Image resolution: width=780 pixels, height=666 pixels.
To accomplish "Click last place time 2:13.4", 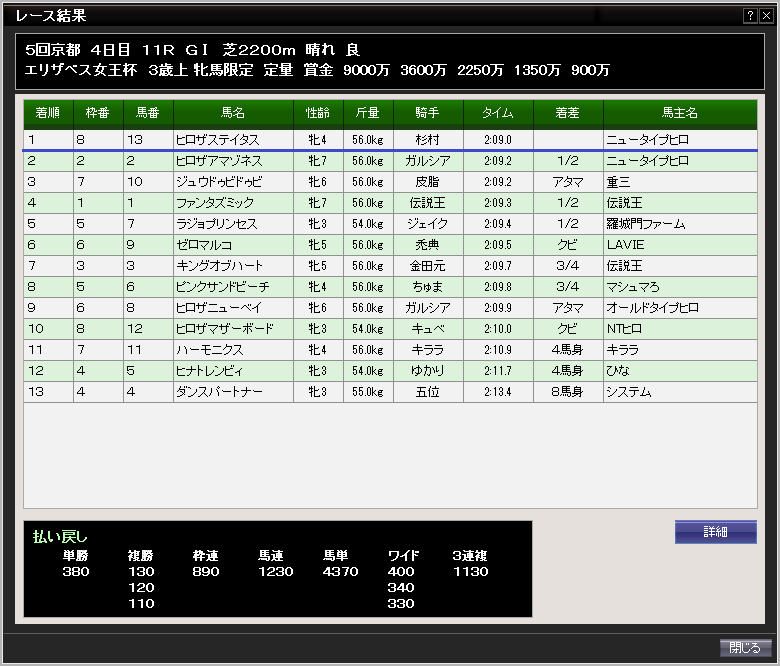I will (x=498, y=392).
